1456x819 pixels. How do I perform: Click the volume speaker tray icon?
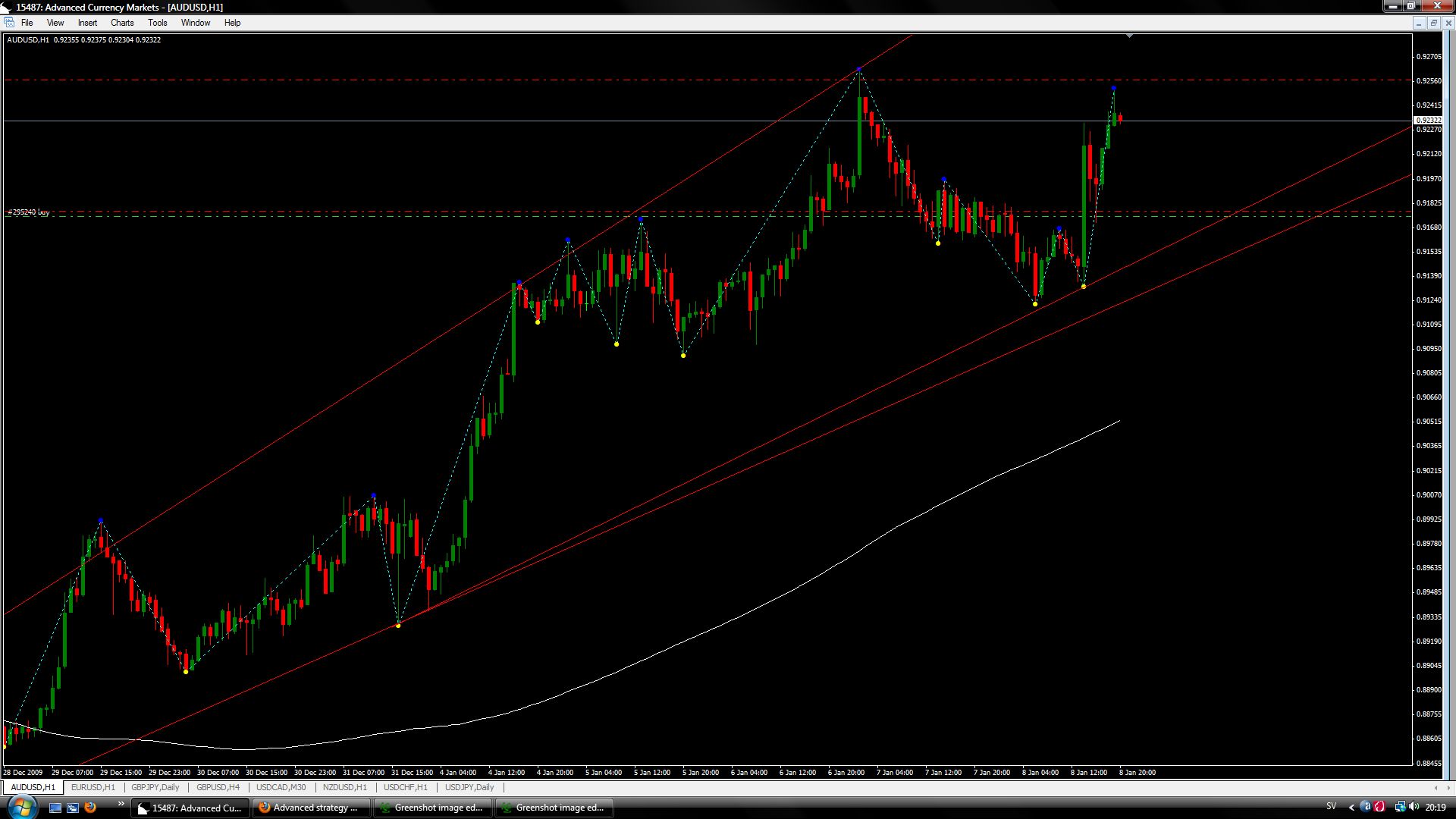point(1414,807)
